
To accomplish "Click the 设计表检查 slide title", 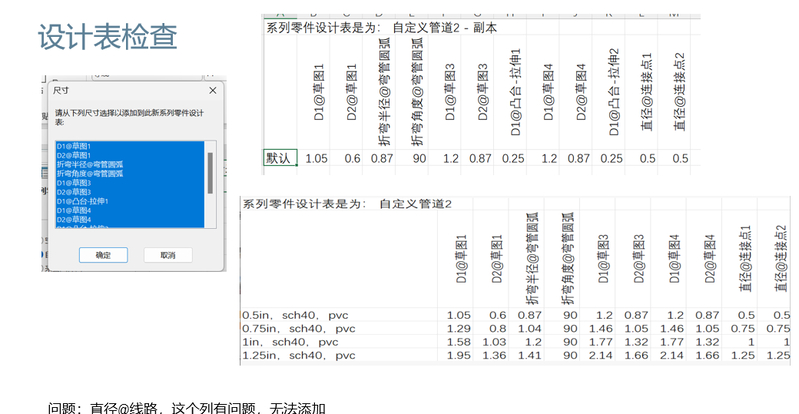I will coord(108,37).
